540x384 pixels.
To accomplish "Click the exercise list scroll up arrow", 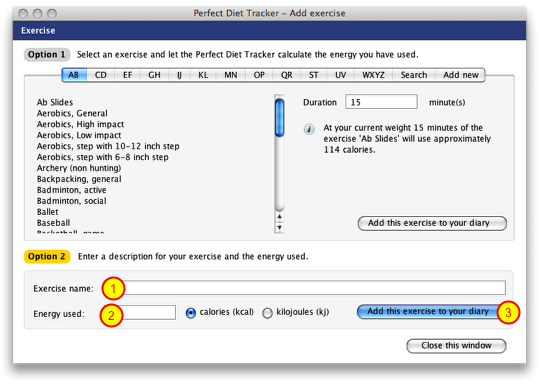I will pyautogui.click(x=280, y=217).
